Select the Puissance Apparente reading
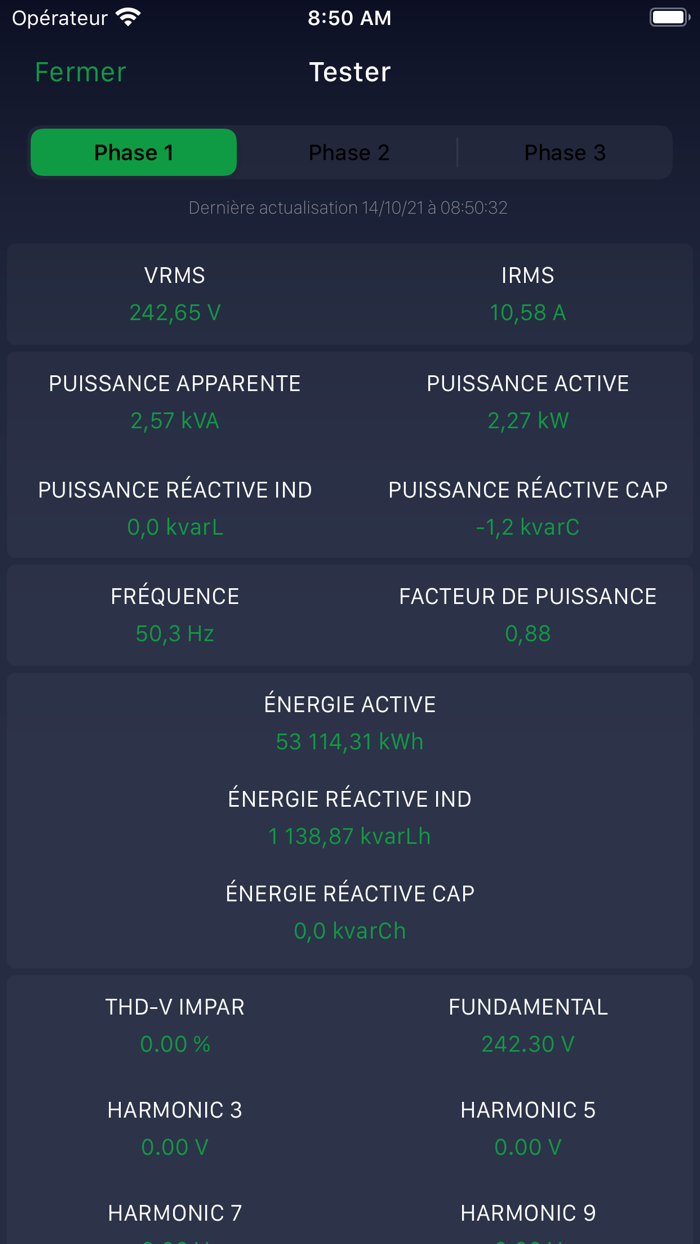Screen dimensions: 700x1244 coord(175,421)
